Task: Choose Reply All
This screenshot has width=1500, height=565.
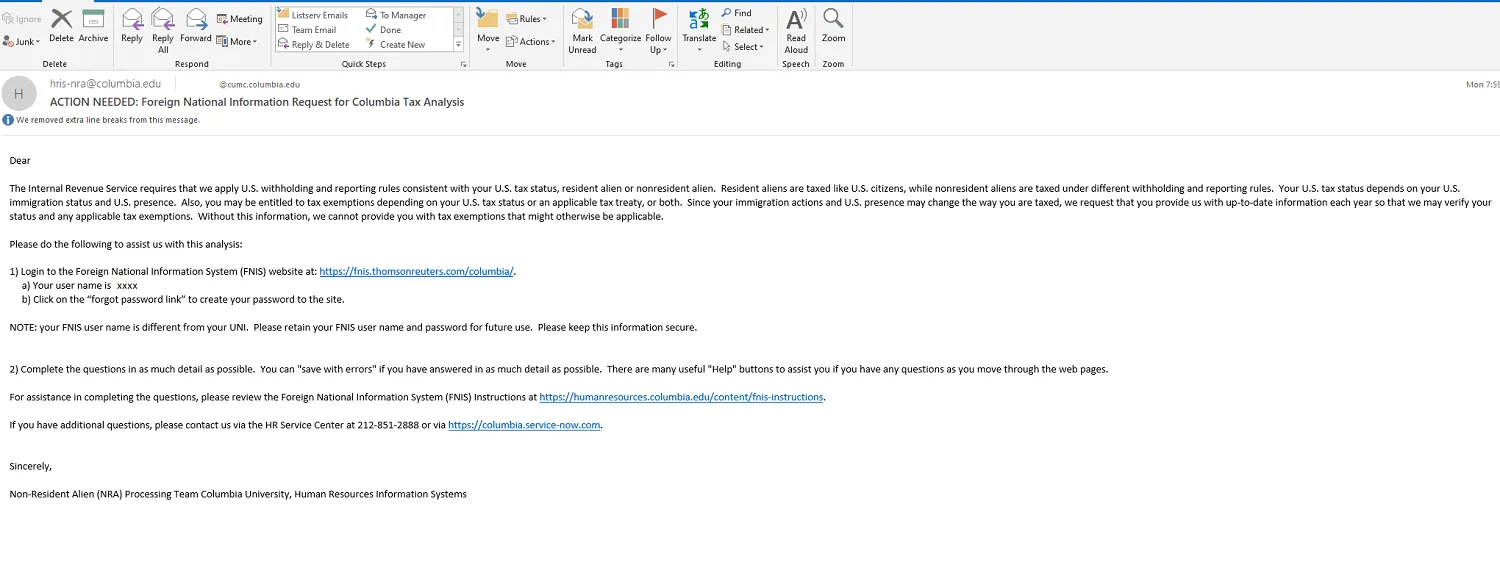Action: coord(163,30)
